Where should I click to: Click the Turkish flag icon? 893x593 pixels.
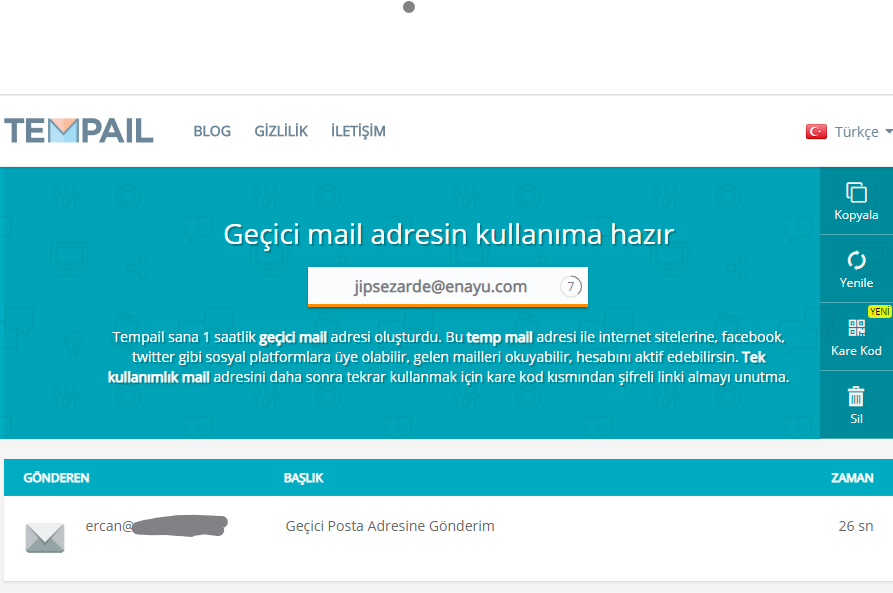point(816,132)
